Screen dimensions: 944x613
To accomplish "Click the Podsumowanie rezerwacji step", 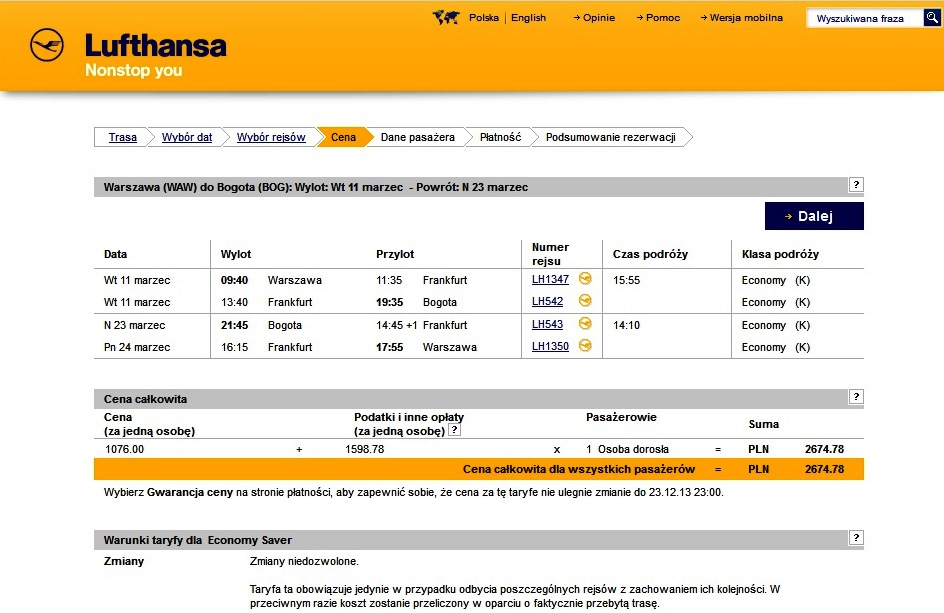I will tap(610, 137).
